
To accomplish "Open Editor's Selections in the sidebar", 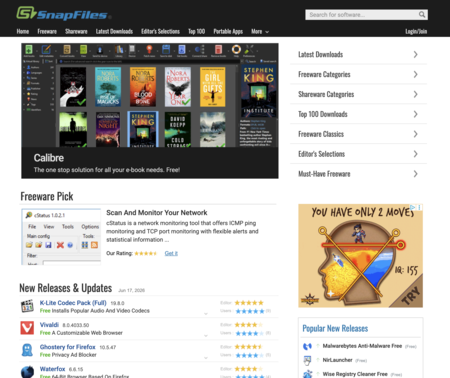I will pyautogui.click(x=359, y=154).
